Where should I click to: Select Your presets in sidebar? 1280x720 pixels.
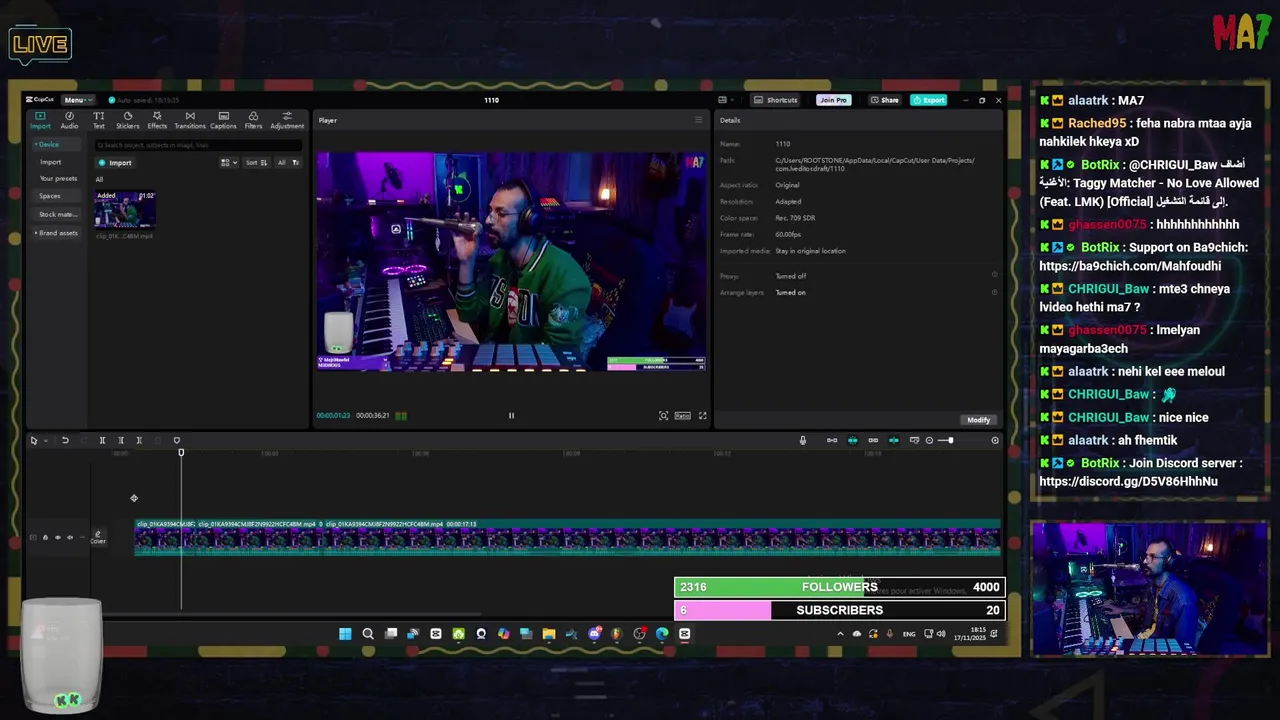point(58,178)
